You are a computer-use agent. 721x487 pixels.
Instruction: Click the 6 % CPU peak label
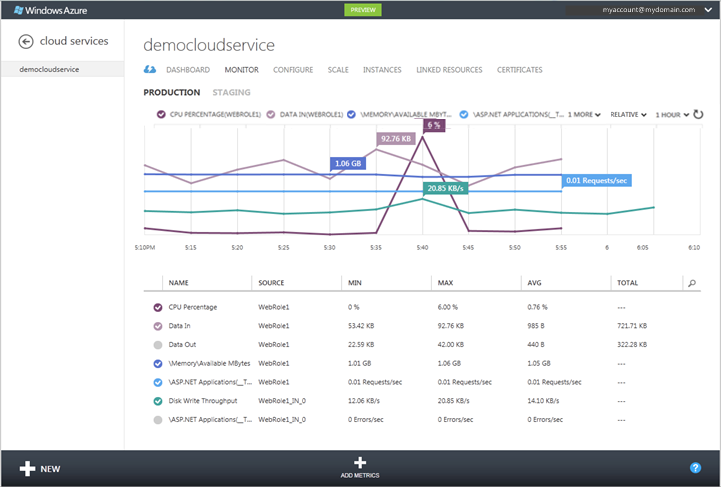[434, 125]
